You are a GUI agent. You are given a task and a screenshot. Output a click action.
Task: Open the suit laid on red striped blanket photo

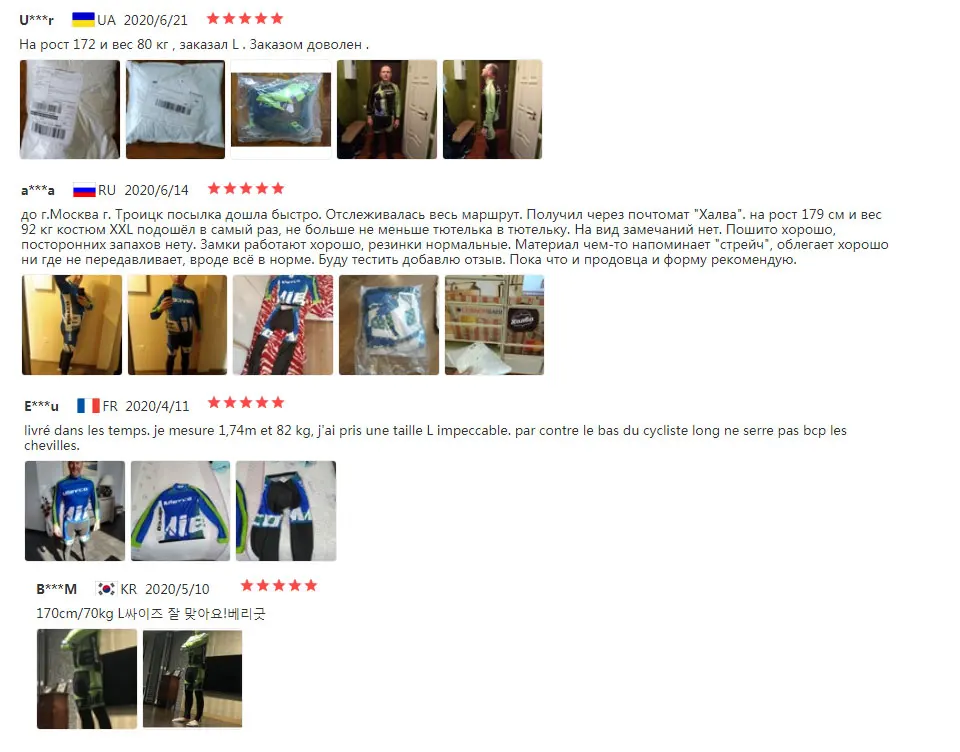283,325
